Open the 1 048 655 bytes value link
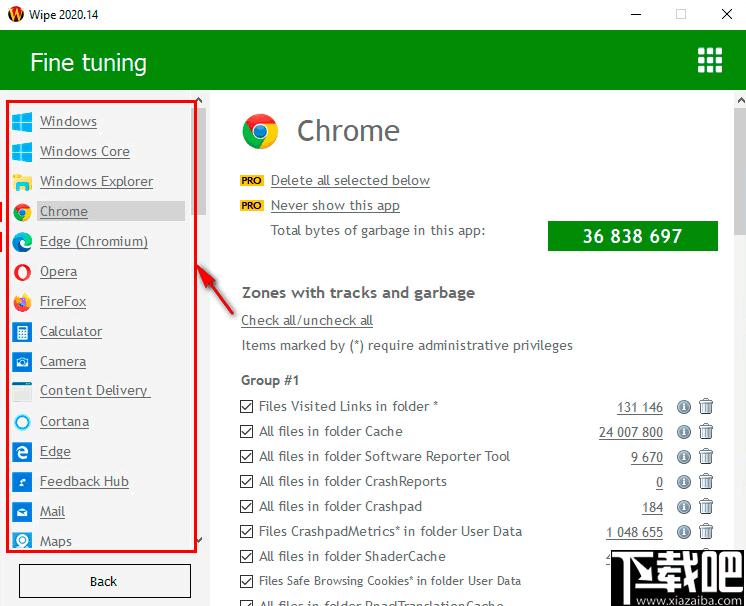746x606 pixels. coord(634,532)
